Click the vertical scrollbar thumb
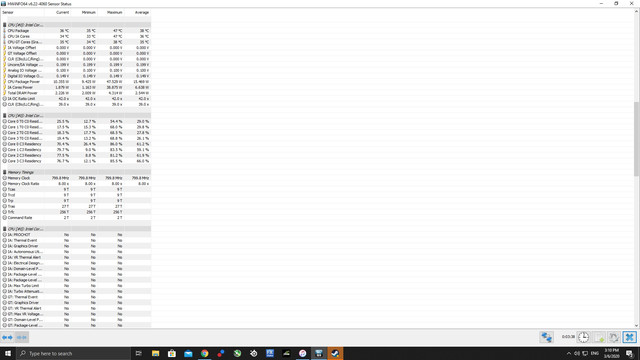The width and height of the screenshot is (640, 360). click(x=636, y=139)
